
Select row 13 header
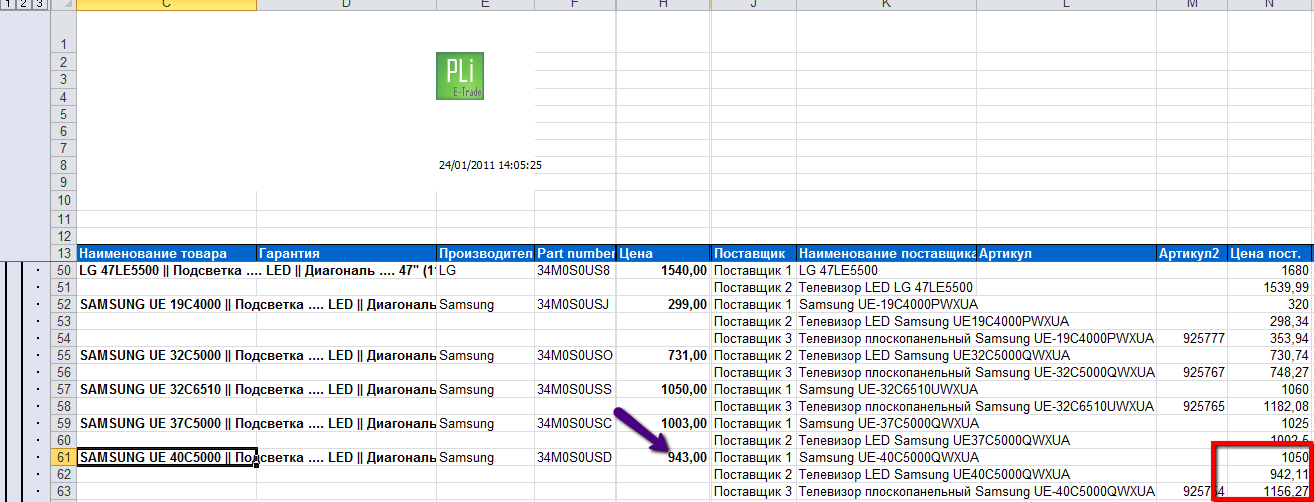63,253
